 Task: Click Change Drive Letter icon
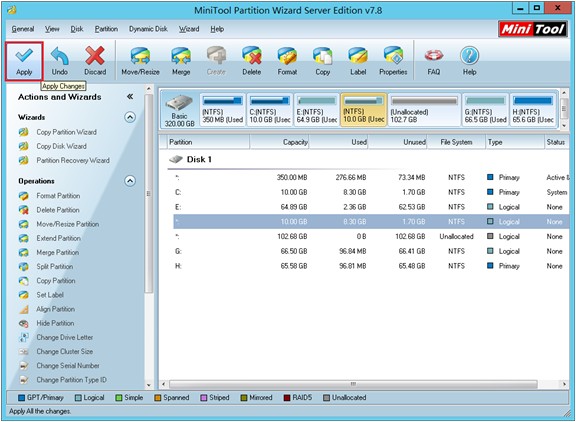tap(24, 338)
